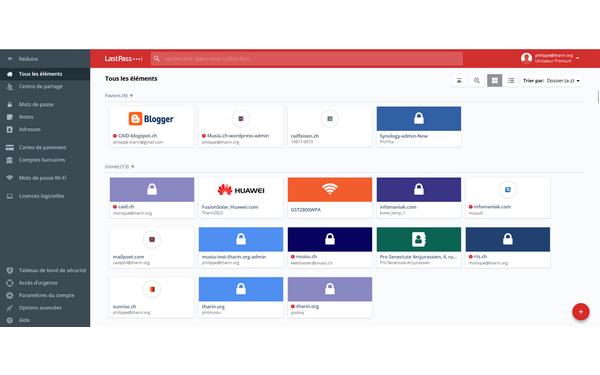Image resolution: width=600 pixels, height=375 pixels.
Task: Click the vault search field
Action: (307, 59)
